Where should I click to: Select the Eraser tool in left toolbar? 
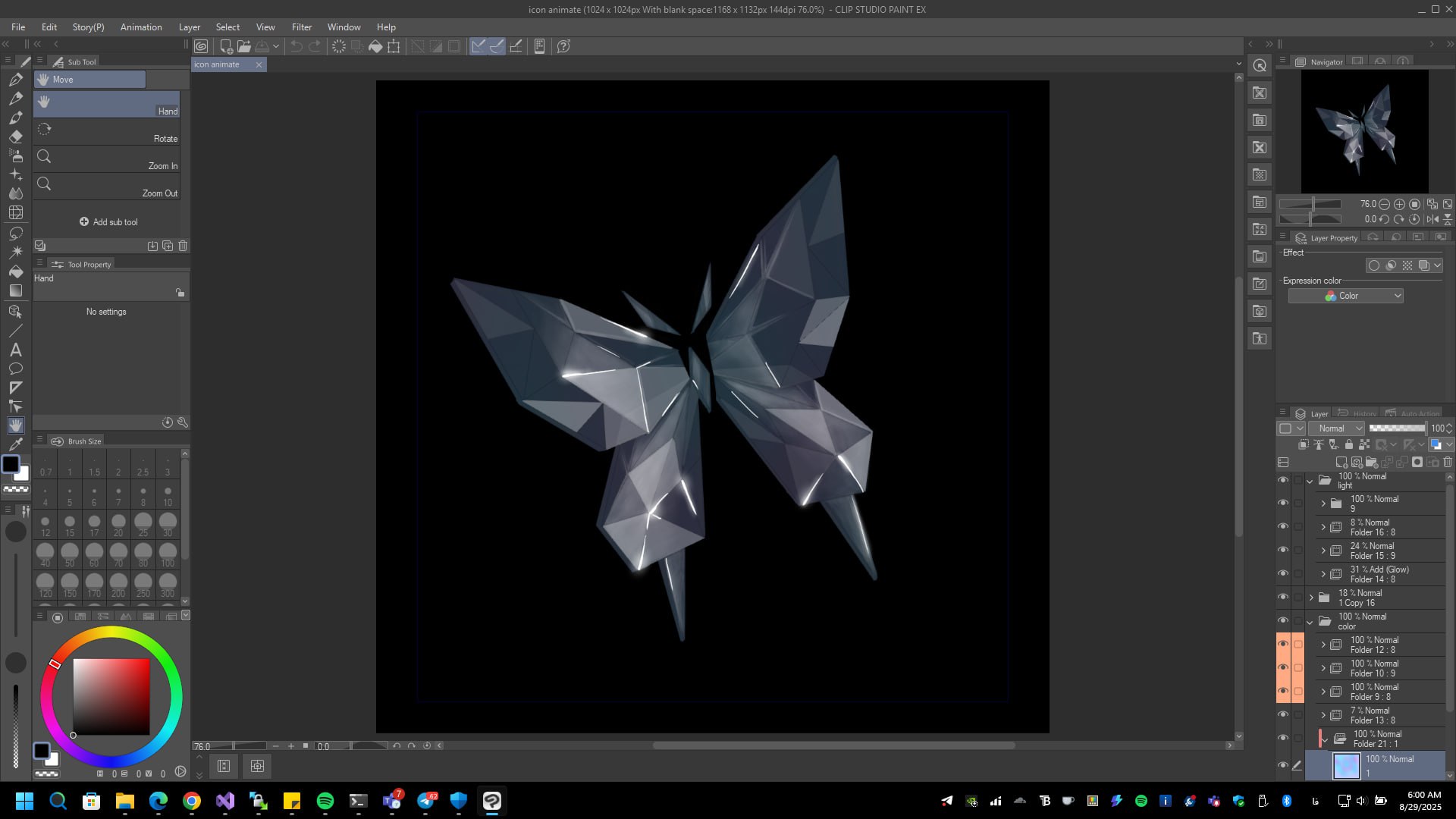(16, 137)
